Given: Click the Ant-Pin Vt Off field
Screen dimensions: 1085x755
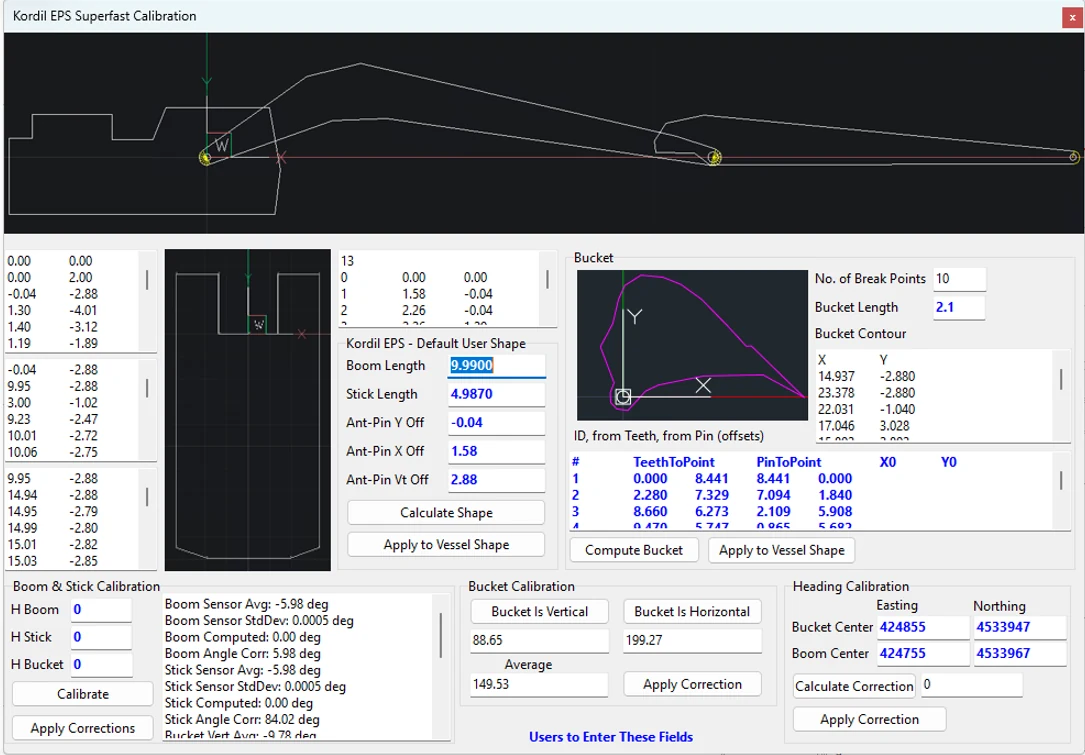Looking at the screenshot, I should pos(496,480).
